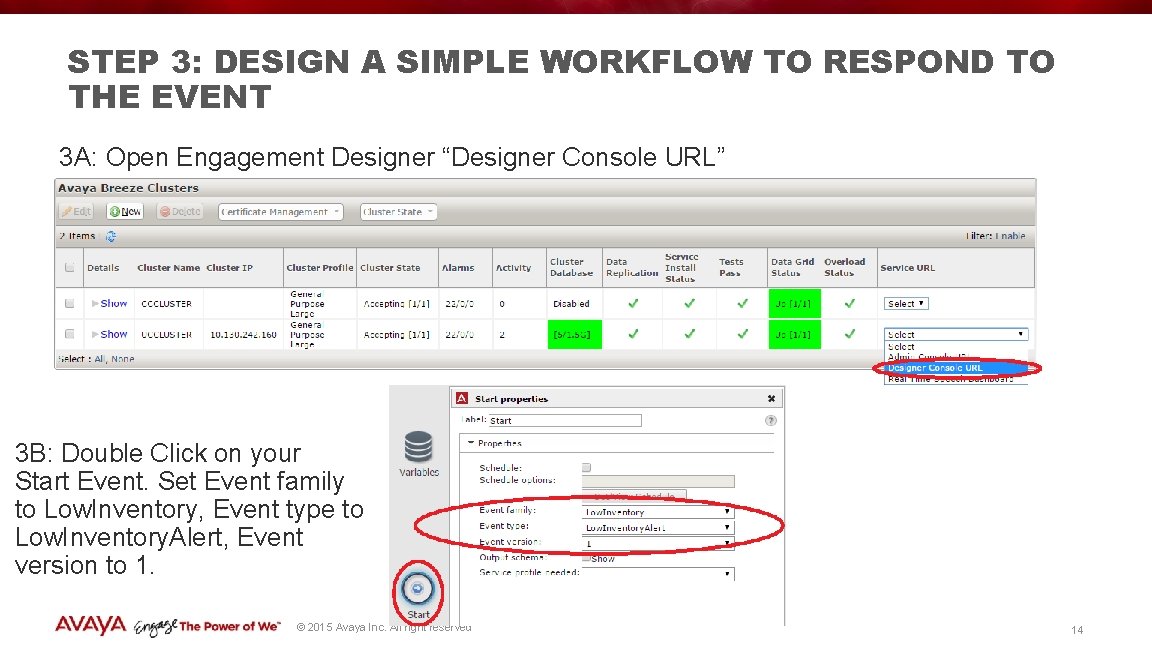Open the Event family dropdown
Image resolution: width=1152 pixels, height=648 pixels.
tap(658, 511)
